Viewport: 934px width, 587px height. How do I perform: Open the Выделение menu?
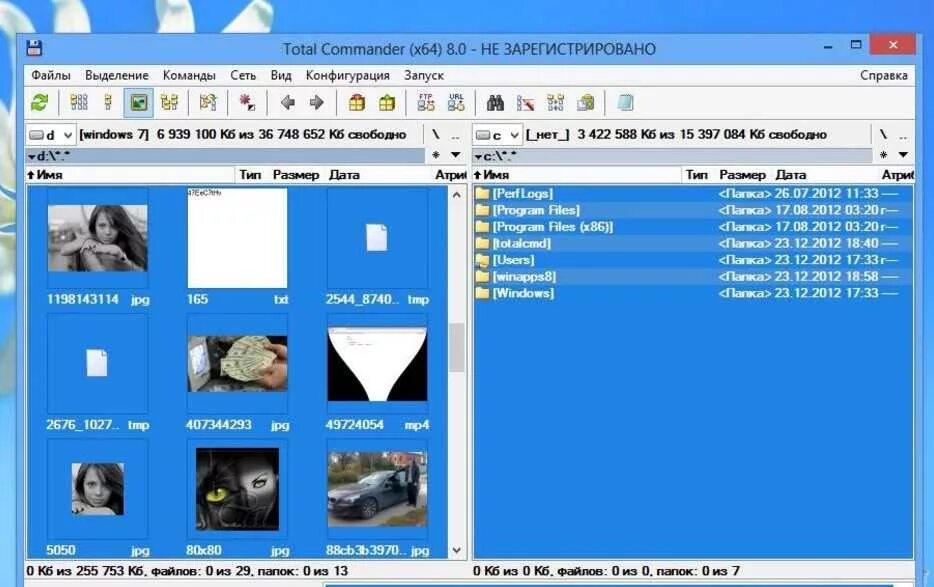(x=117, y=75)
